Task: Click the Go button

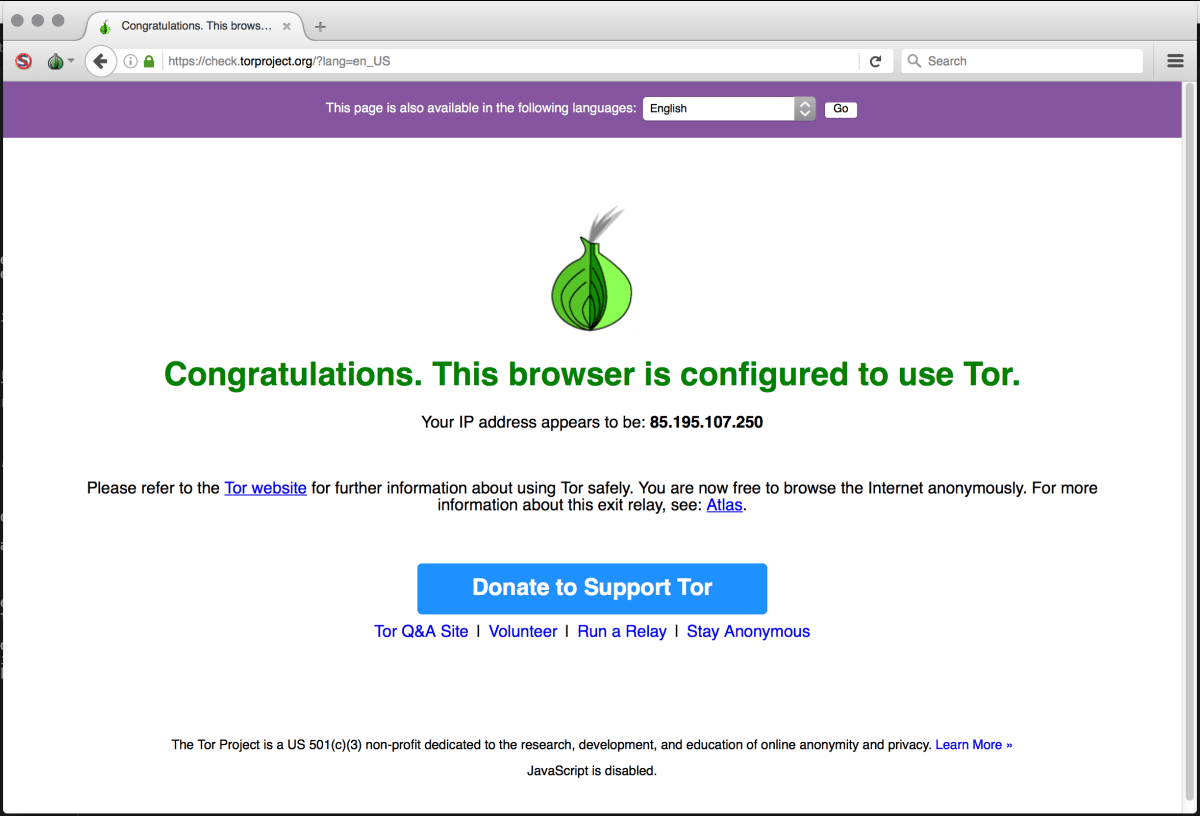Action: click(x=841, y=109)
